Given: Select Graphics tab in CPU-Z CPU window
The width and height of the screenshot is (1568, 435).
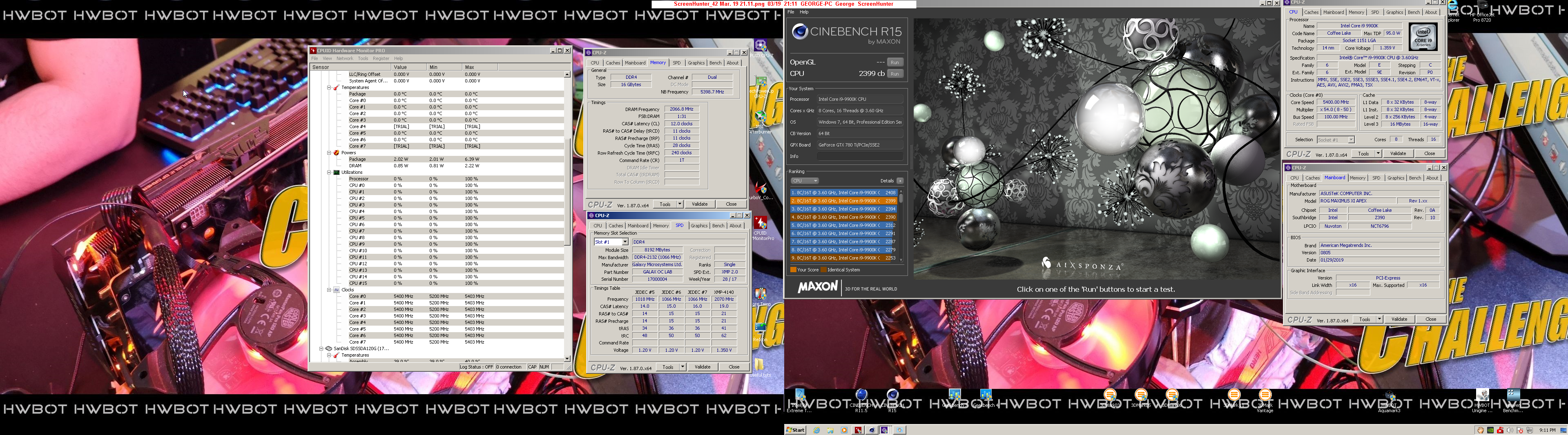Looking at the screenshot, I should (x=1394, y=12).
